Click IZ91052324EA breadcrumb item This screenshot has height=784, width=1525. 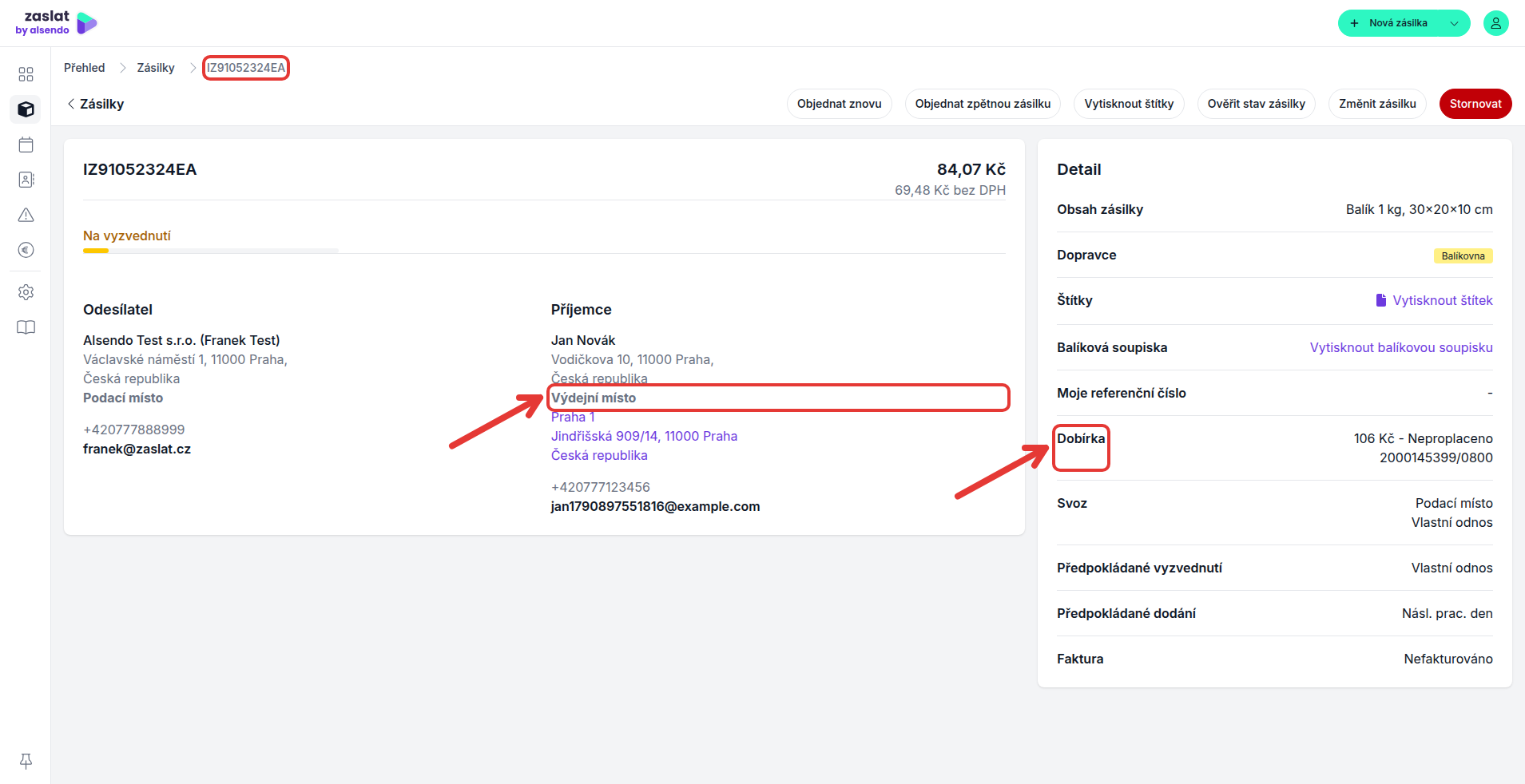pyautogui.click(x=246, y=68)
